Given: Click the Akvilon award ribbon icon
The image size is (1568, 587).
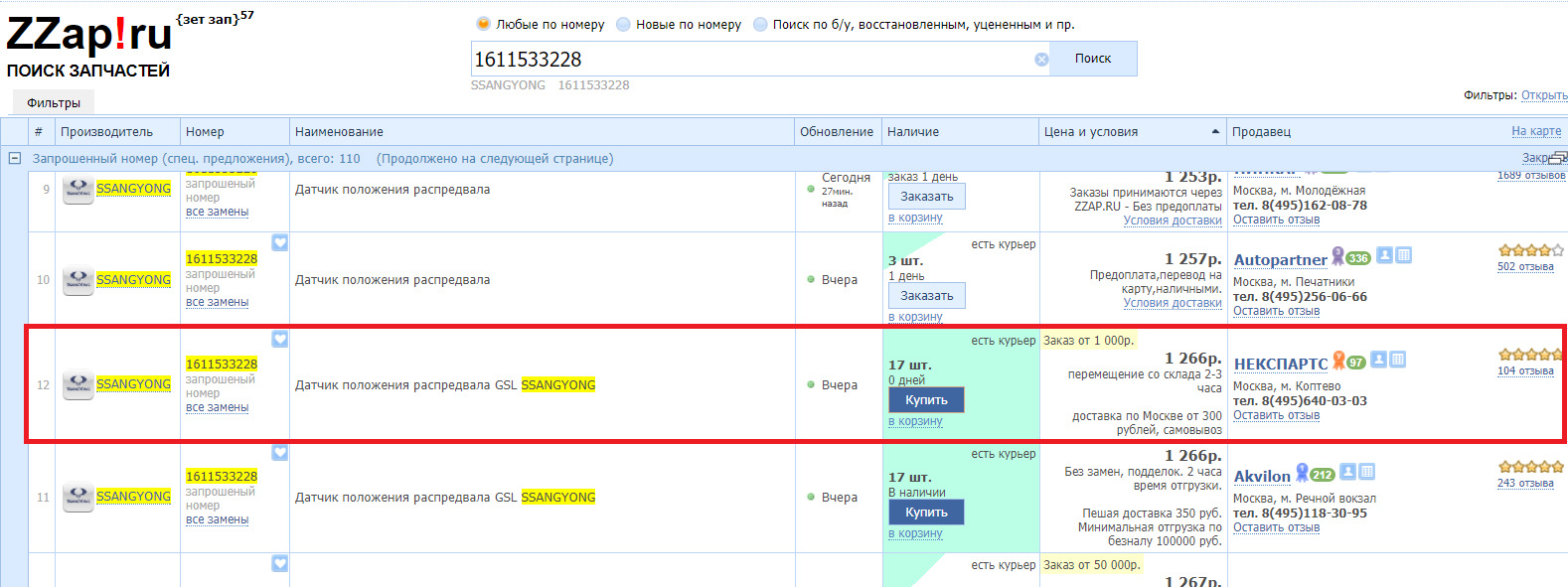Looking at the screenshot, I should (x=1302, y=473).
